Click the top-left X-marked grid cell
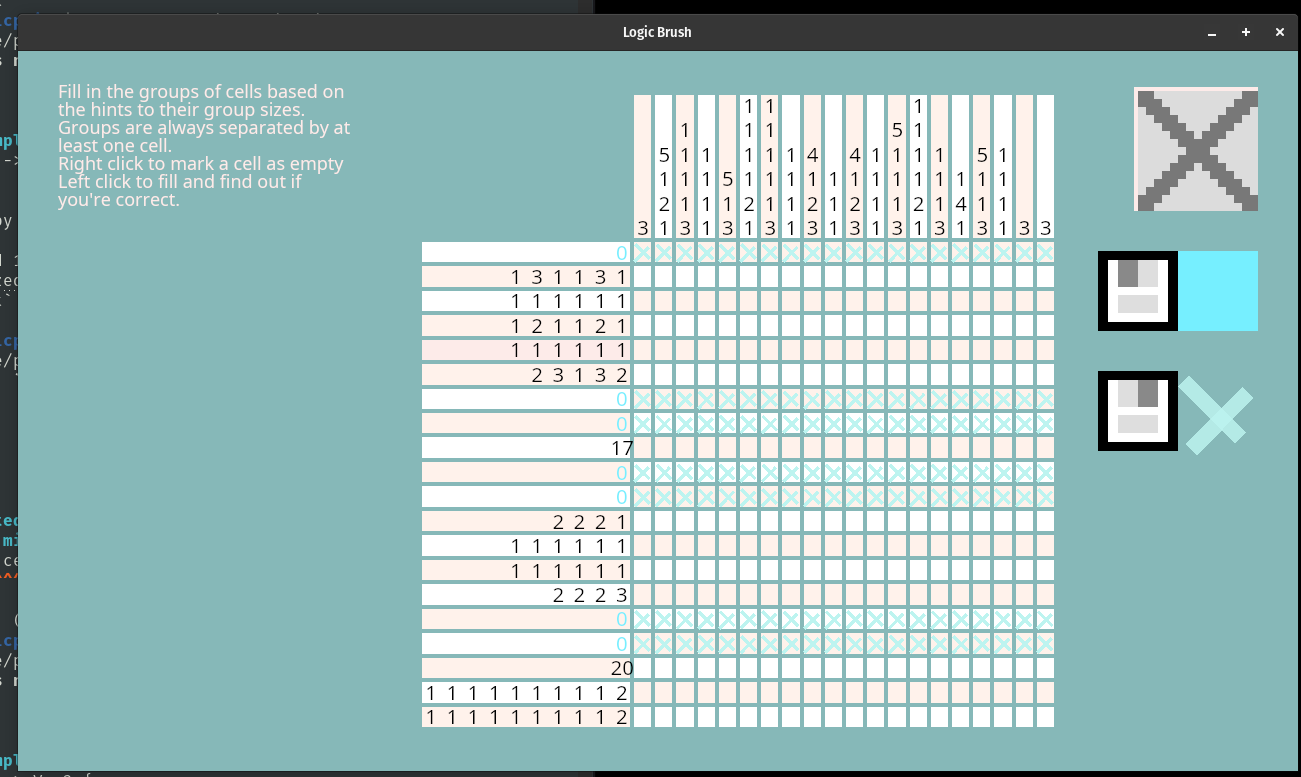1301x777 pixels. 643,252
